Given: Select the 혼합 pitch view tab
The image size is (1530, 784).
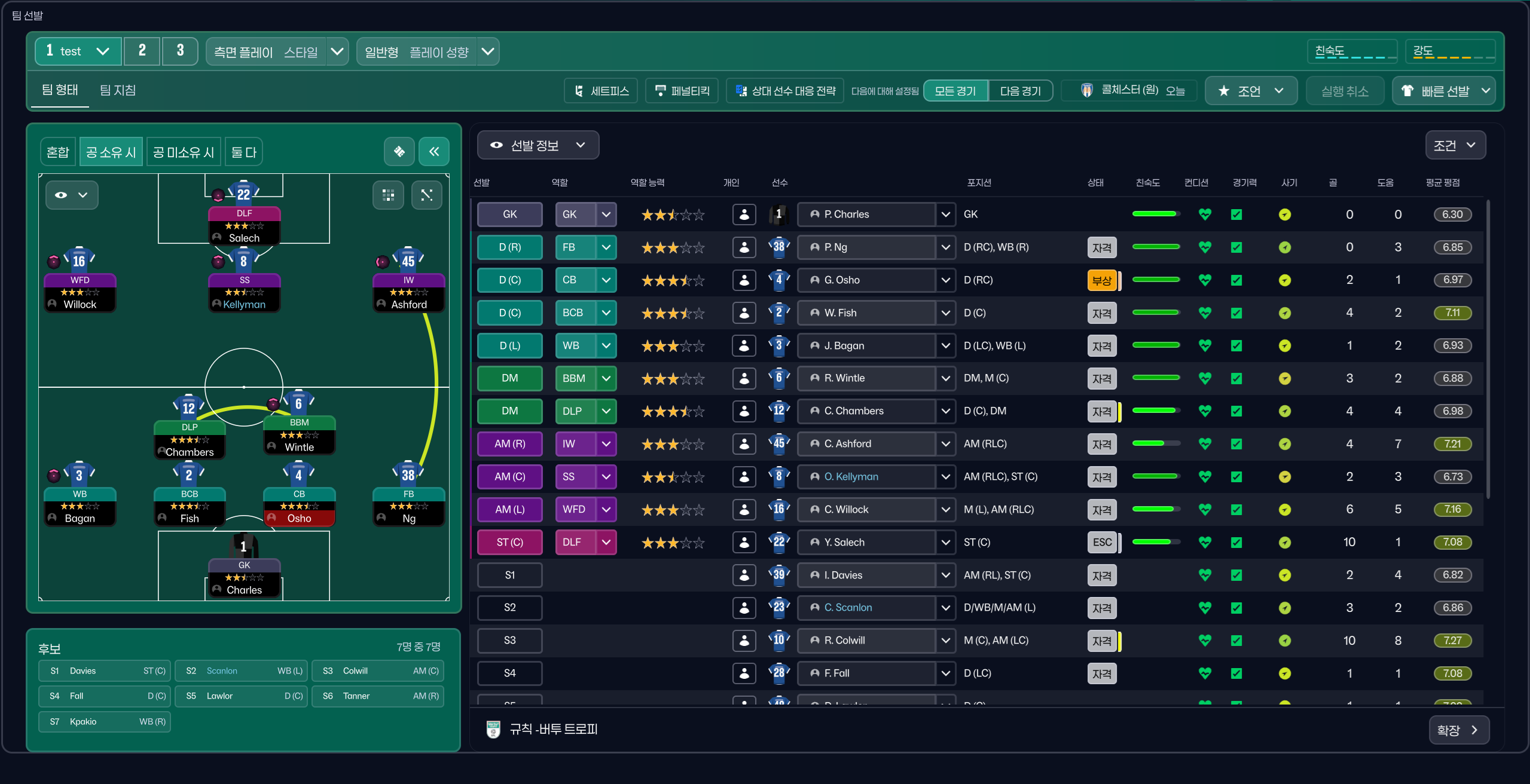Looking at the screenshot, I should tap(58, 152).
